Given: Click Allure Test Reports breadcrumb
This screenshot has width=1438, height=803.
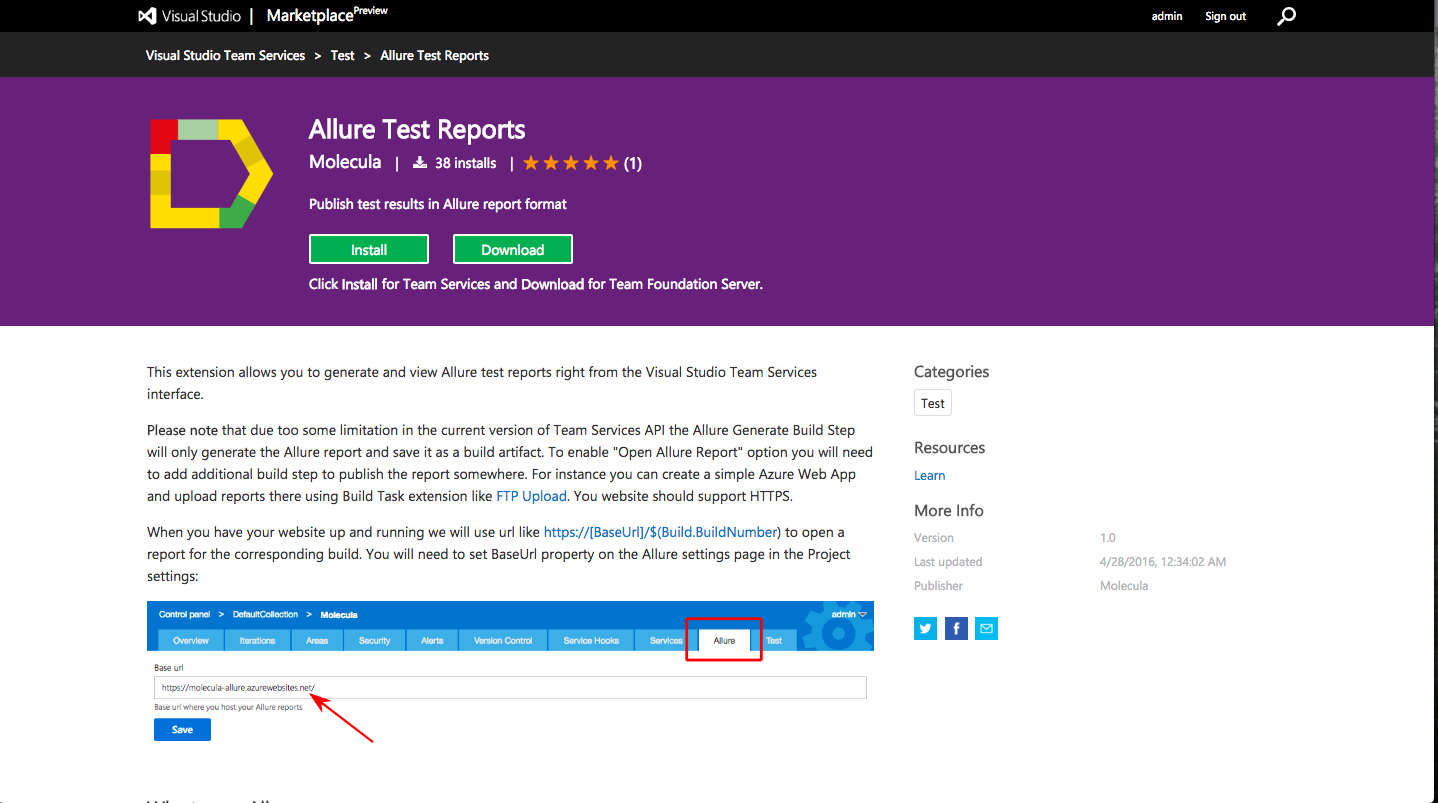Looking at the screenshot, I should tap(434, 55).
